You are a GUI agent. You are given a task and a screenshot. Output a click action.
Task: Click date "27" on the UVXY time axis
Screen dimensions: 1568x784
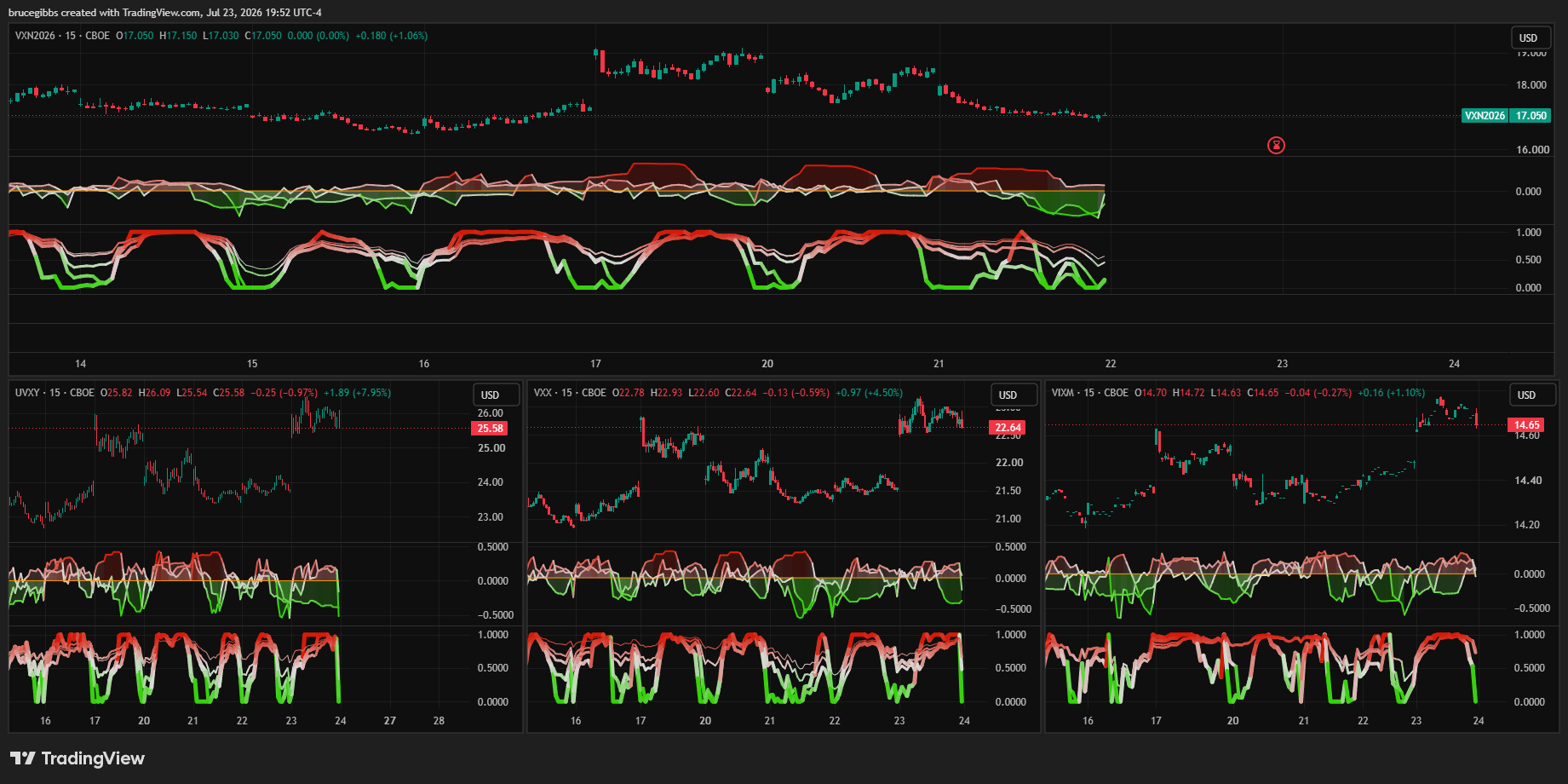tap(390, 721)
